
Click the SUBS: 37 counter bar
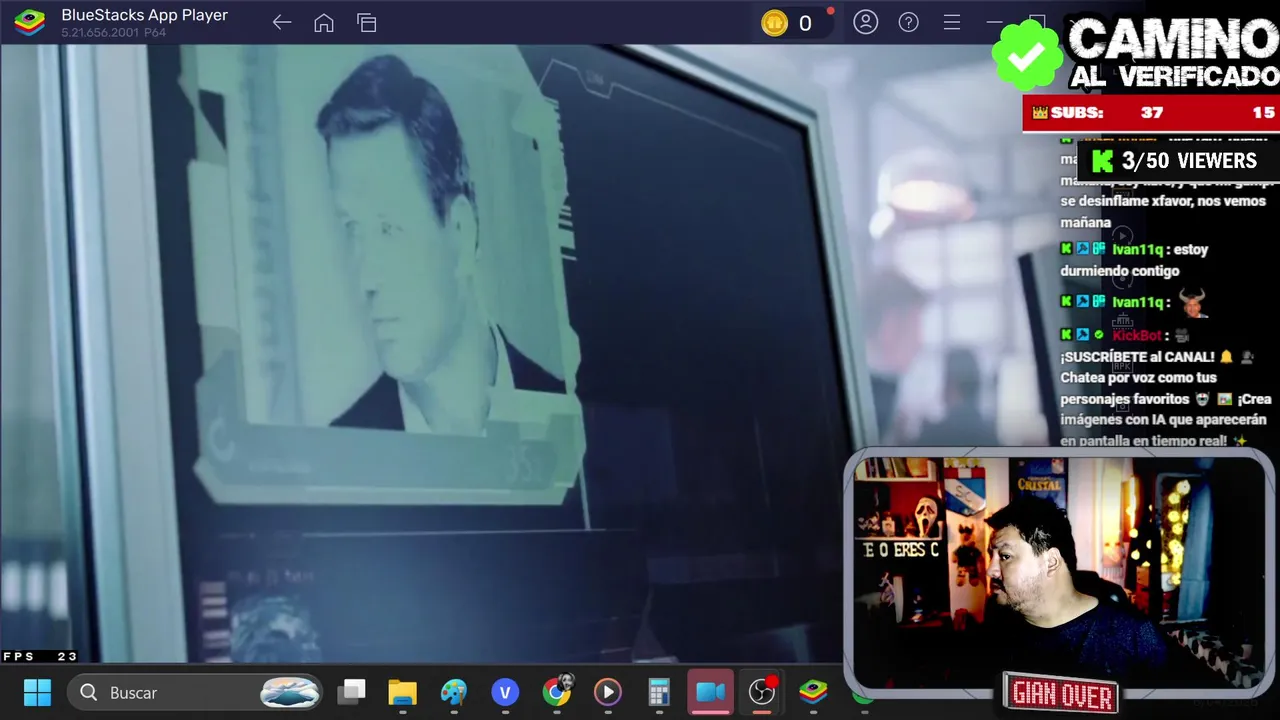(1151, 113)
